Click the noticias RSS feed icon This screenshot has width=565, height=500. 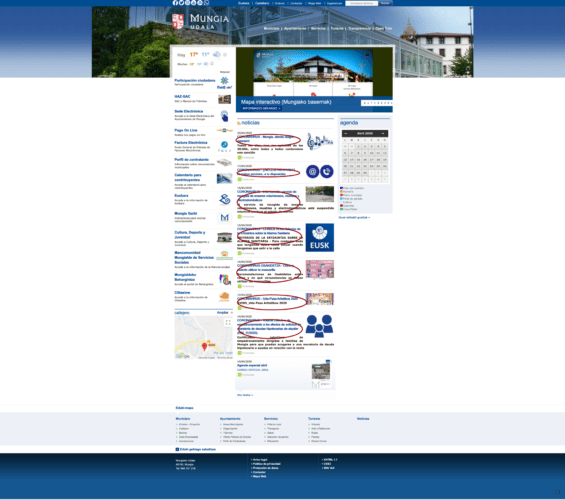[239, 123]
